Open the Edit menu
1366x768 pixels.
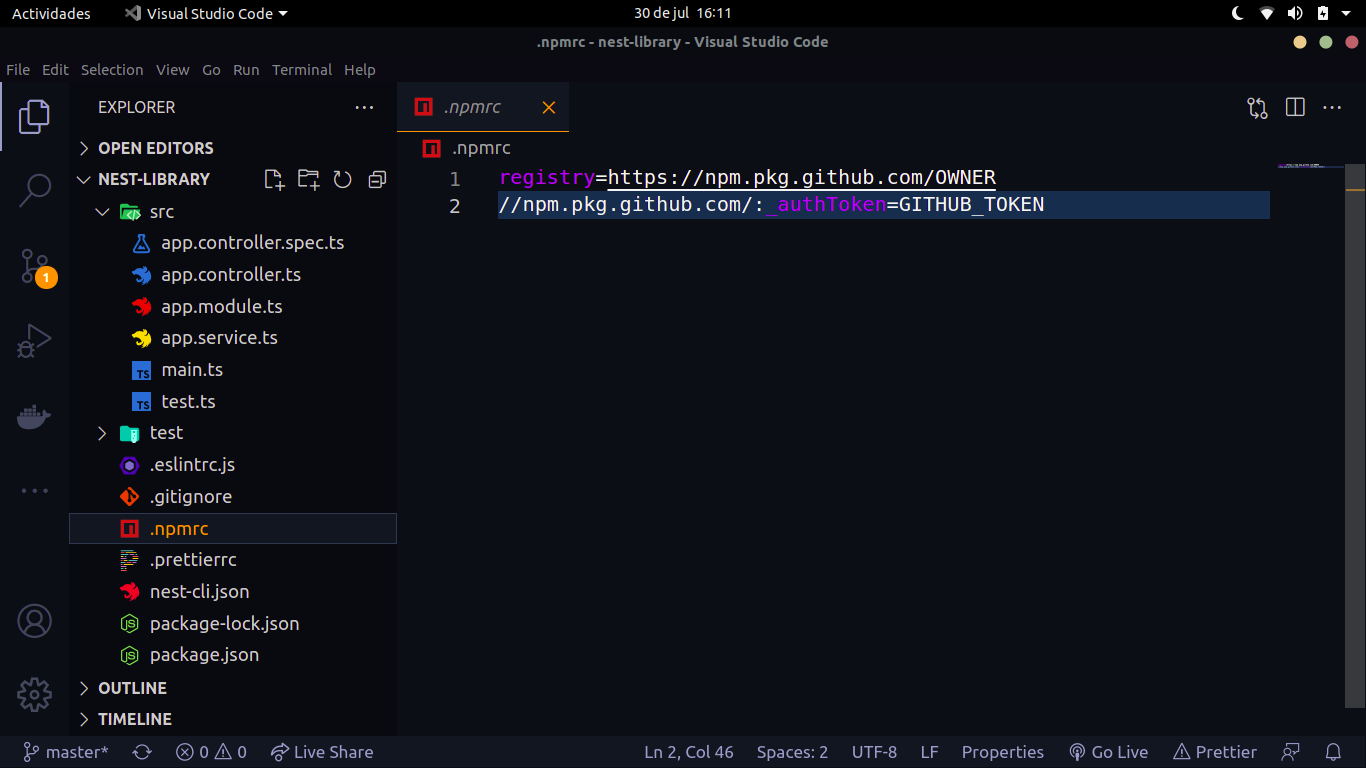click(x=55, y=70)
